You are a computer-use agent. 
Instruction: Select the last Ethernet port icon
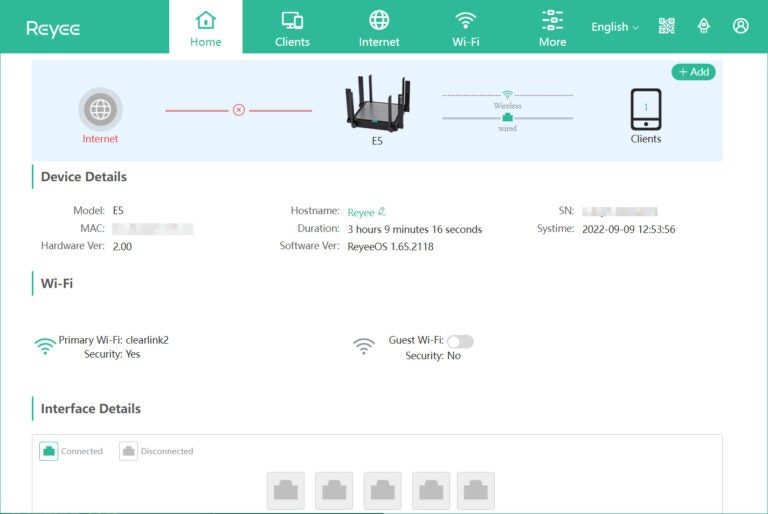coord(476,490)
